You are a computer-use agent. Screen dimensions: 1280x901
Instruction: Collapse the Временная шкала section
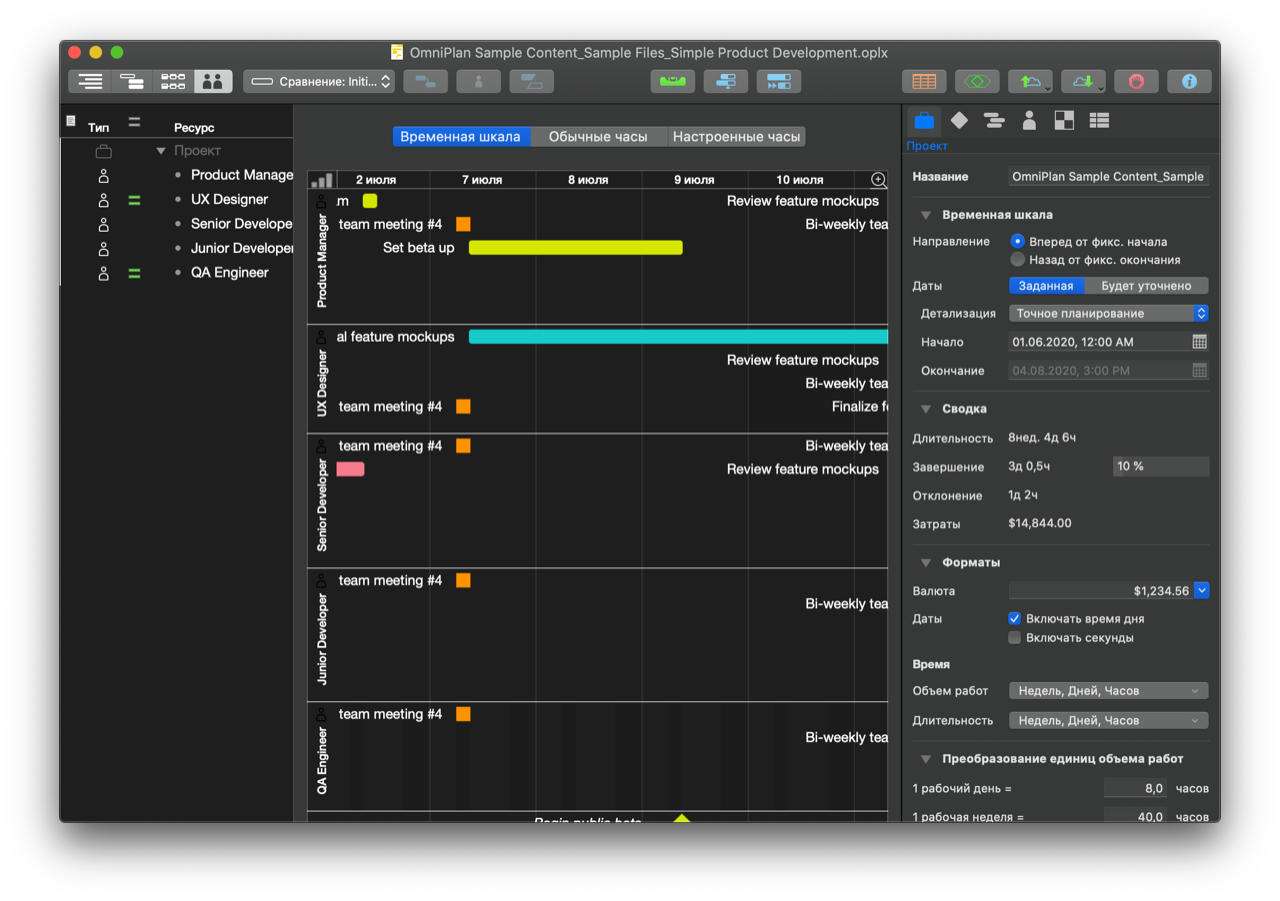[926, 215]
